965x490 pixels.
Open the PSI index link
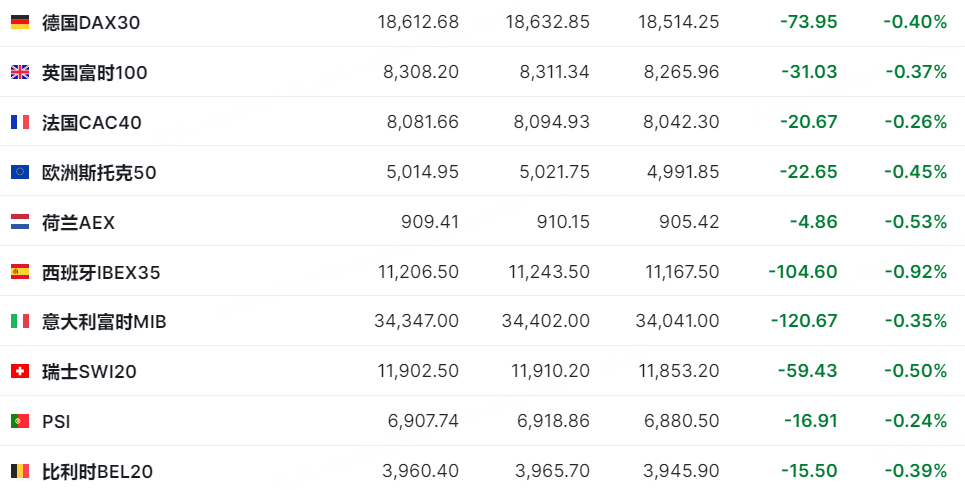(56, 421)
